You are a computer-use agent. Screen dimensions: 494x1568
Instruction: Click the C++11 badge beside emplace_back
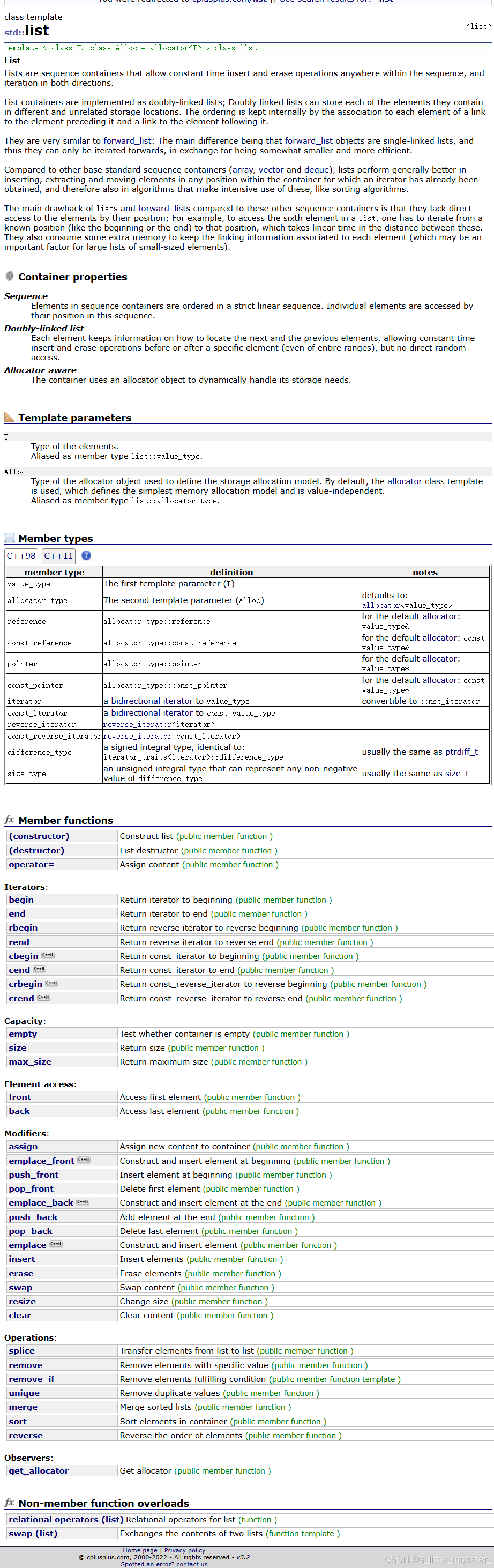click(x=83, y=1201)
